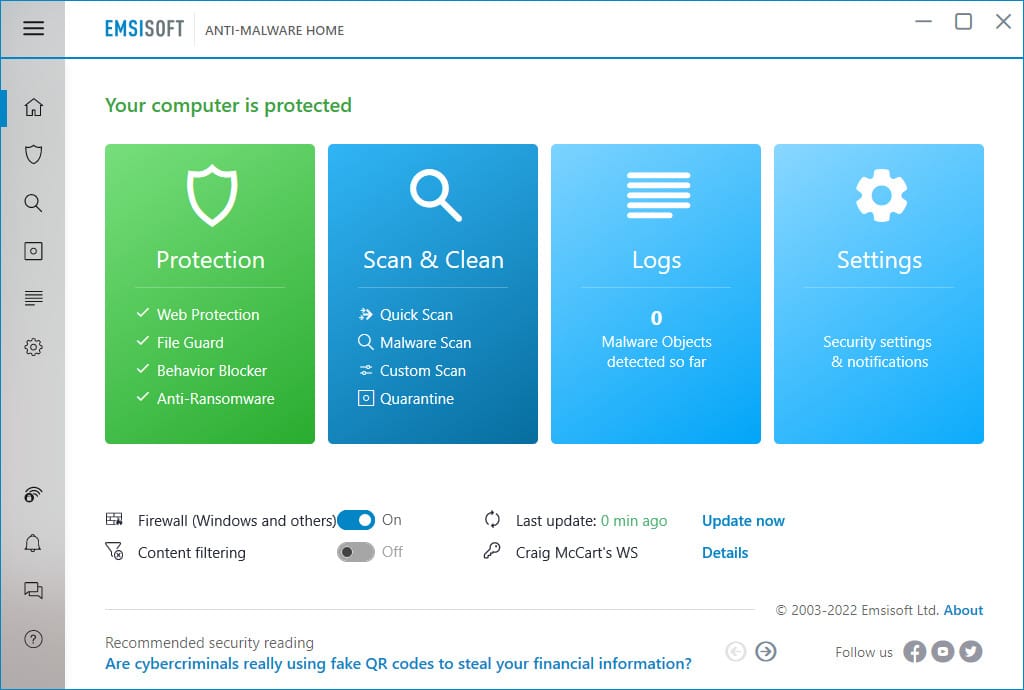The height and width of the screenshot is (690, 1024).
Task: Open Emsisoft Twitter profile
Action: (x=971, y=651)
